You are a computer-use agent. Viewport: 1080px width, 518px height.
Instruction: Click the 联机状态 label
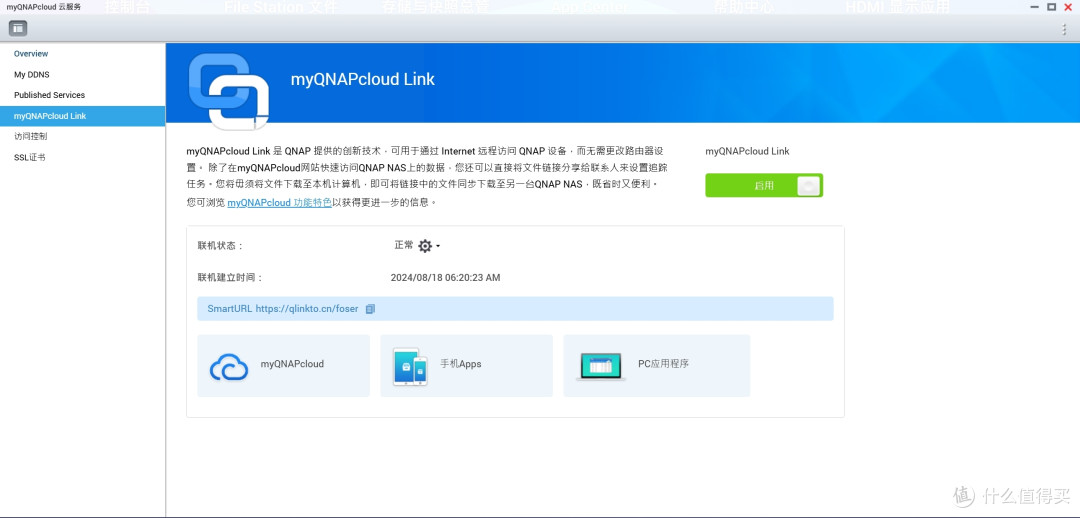pos(220,246)
